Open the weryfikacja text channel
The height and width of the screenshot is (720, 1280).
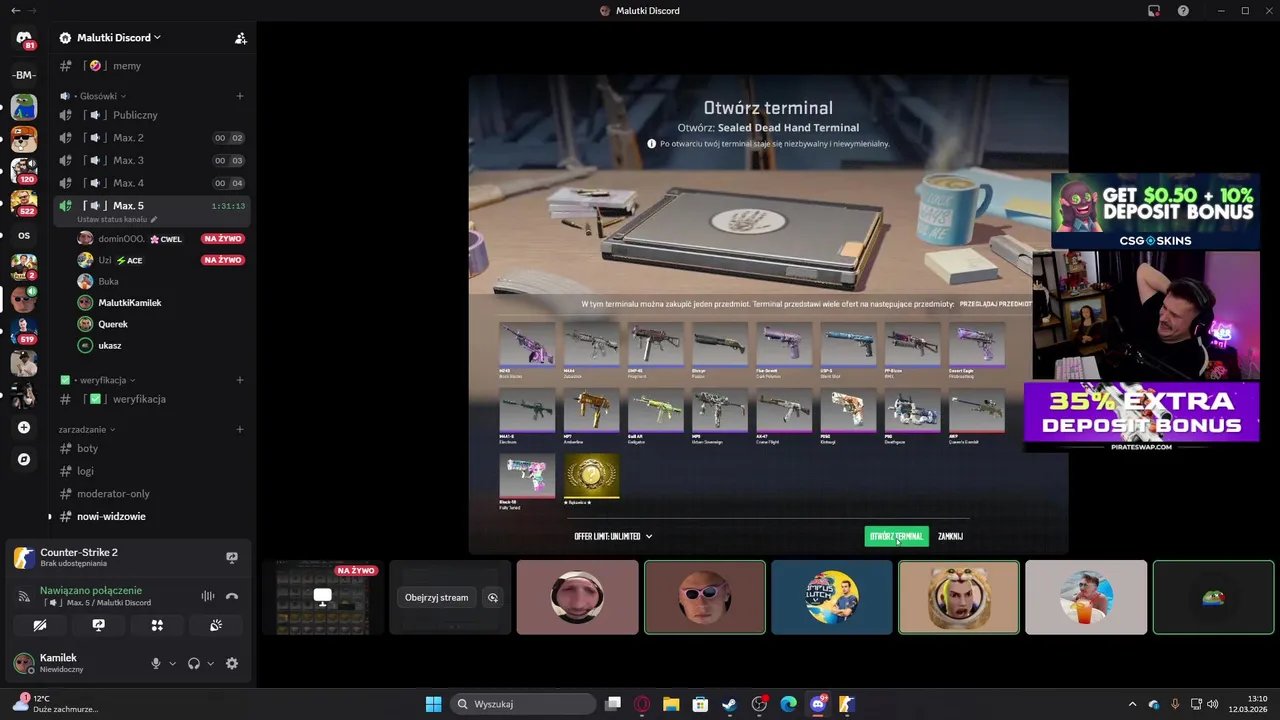pos(150,399)
